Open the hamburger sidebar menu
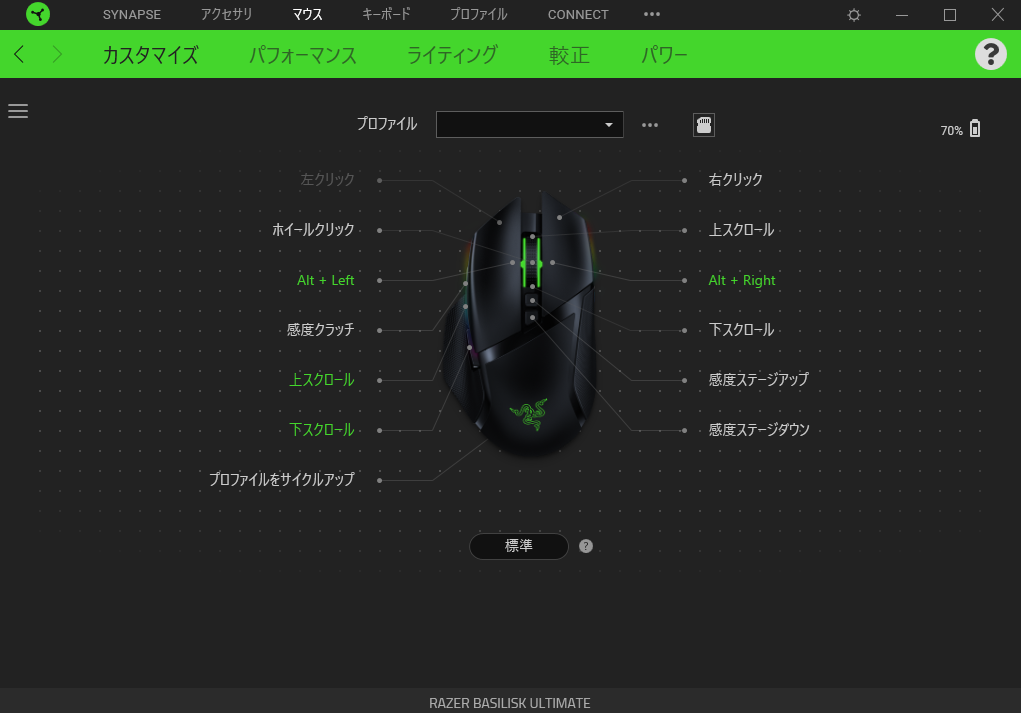The height and width of the screenshot is (713, 1021). (x=18, y=111)
